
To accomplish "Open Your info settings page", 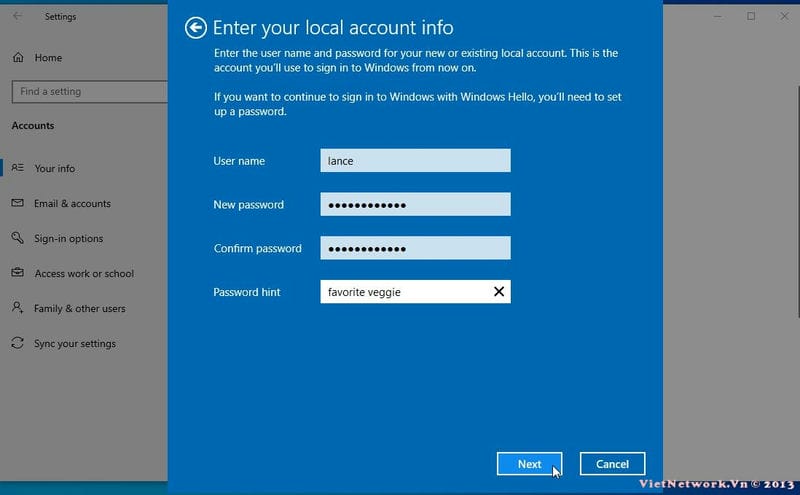I will [55, 169].
